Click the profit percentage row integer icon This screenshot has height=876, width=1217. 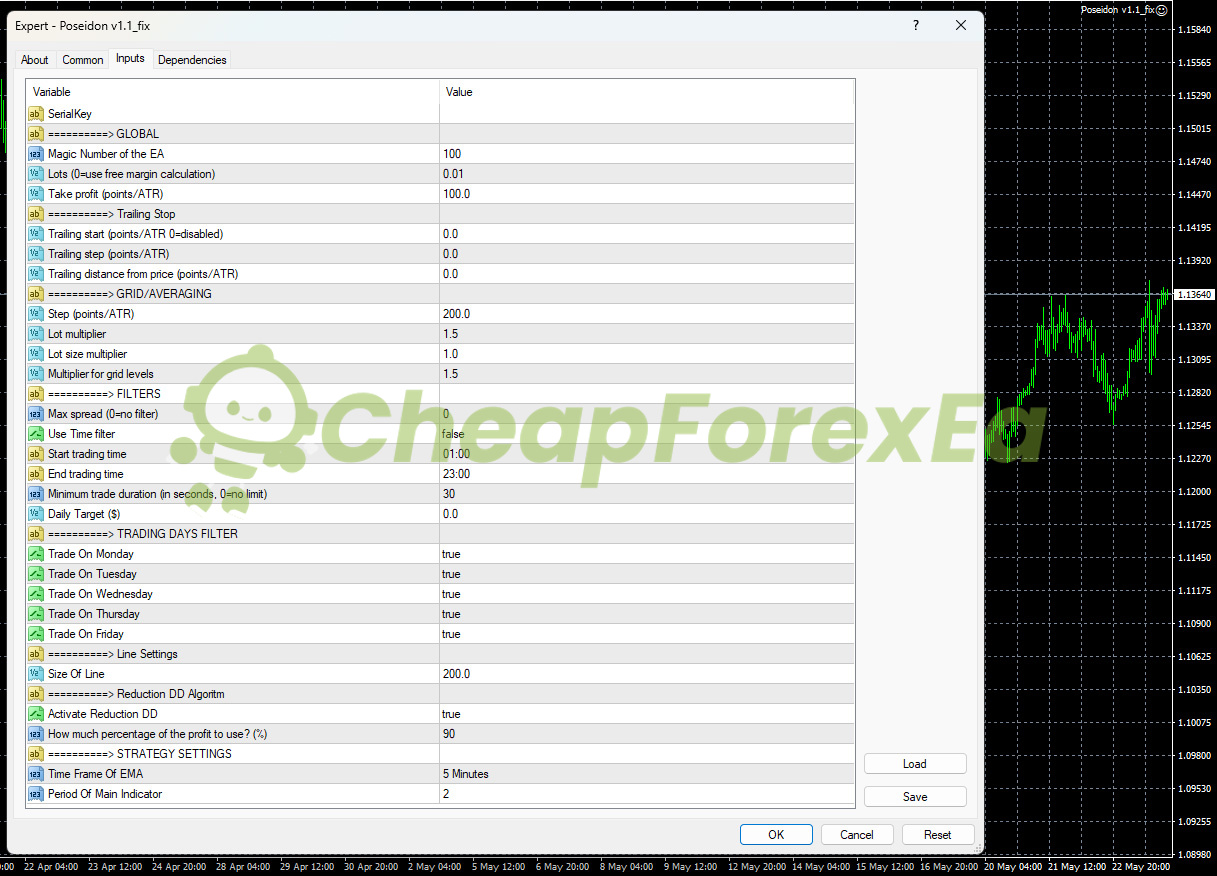click(x=35, y=734)
